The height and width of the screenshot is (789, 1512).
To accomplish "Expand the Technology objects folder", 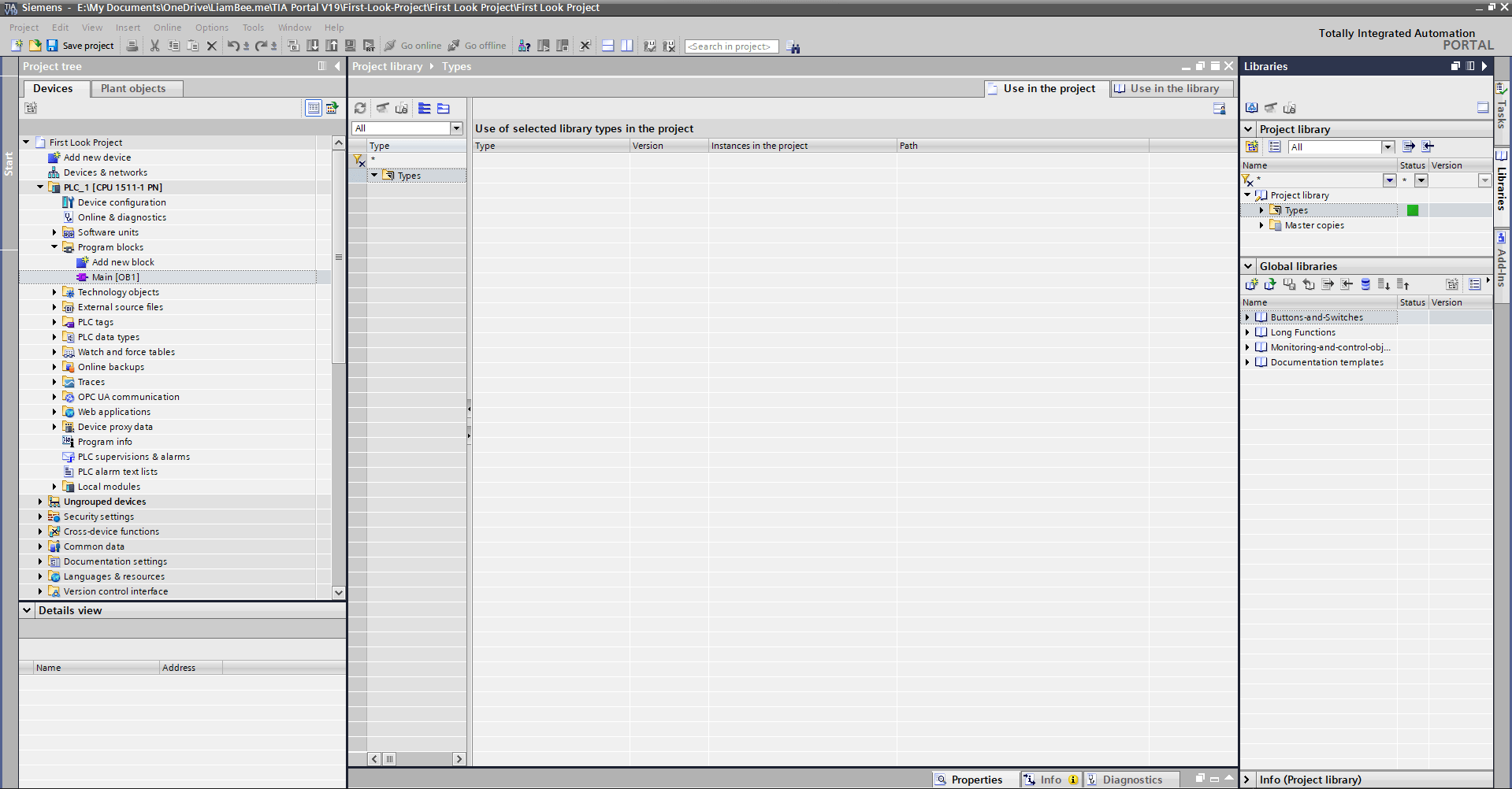I will pos(54,292).
